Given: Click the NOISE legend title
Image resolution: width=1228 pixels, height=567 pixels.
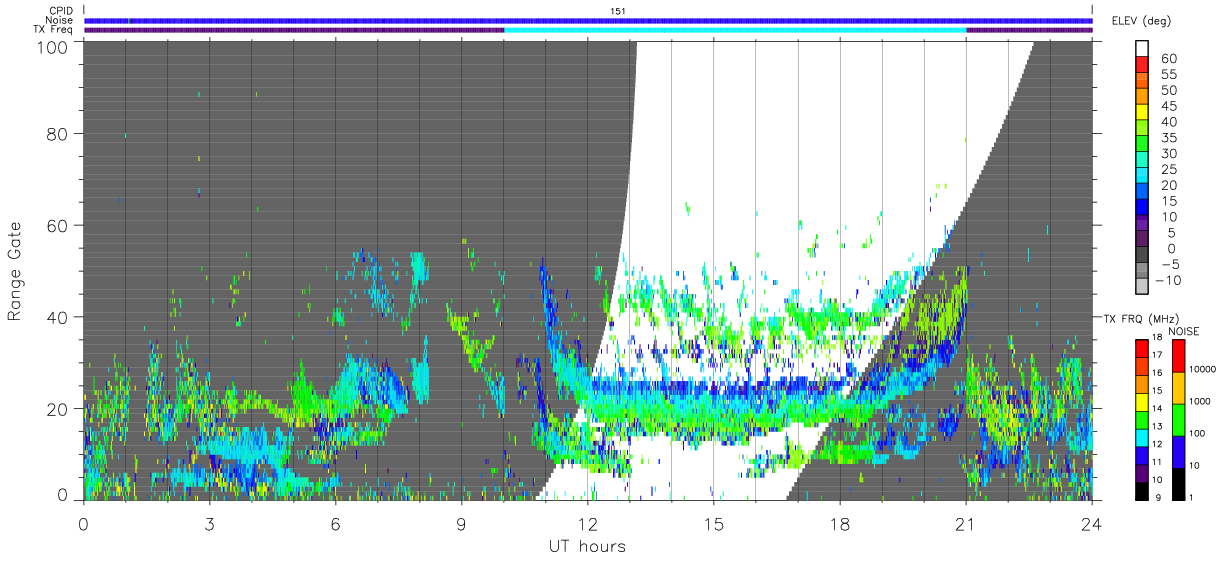Looking at the screenshot, I should click(x=1184, y=331).
